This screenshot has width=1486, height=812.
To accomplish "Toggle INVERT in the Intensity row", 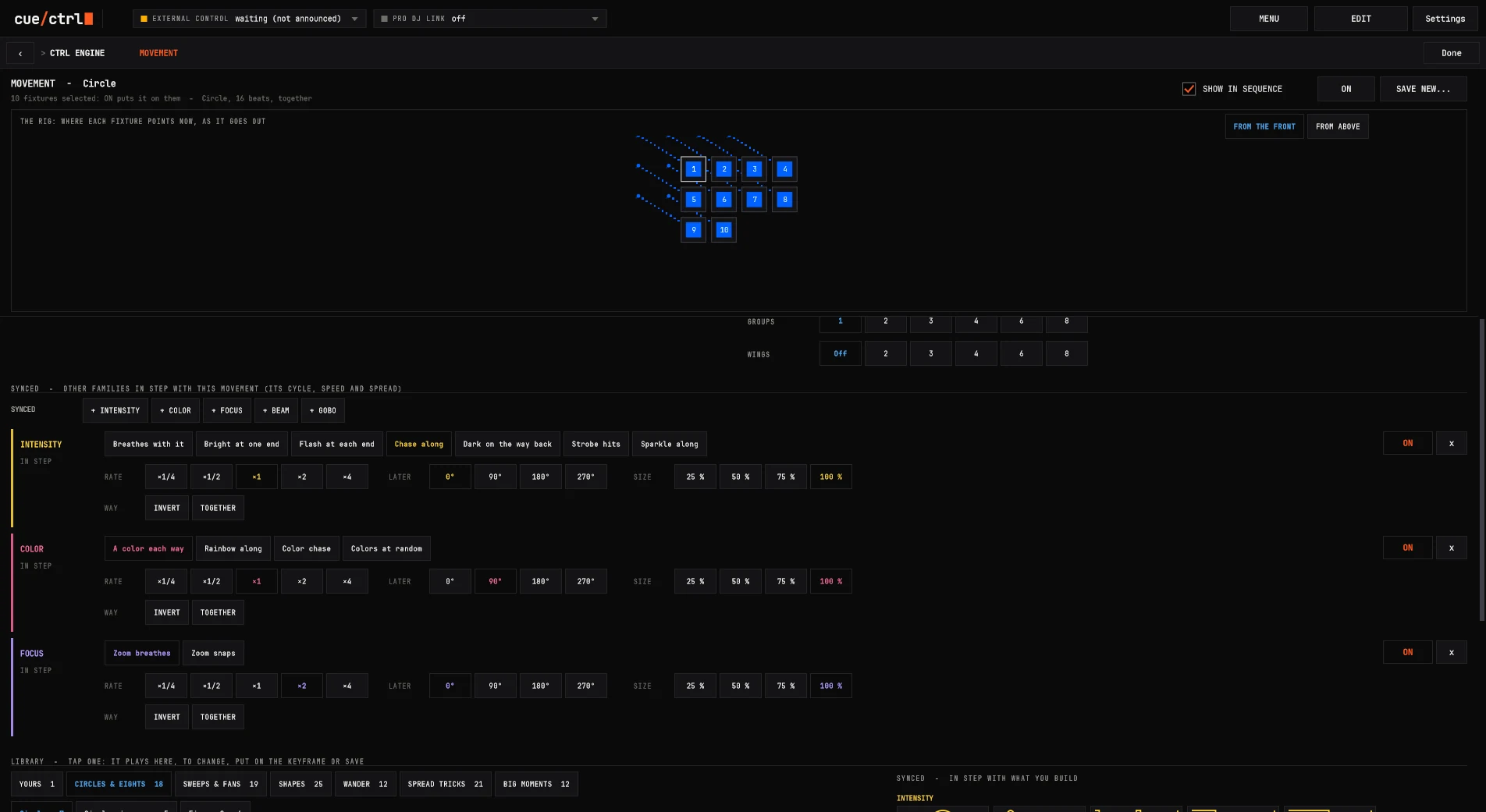I will pyautogui.click(x=166, y=508).
